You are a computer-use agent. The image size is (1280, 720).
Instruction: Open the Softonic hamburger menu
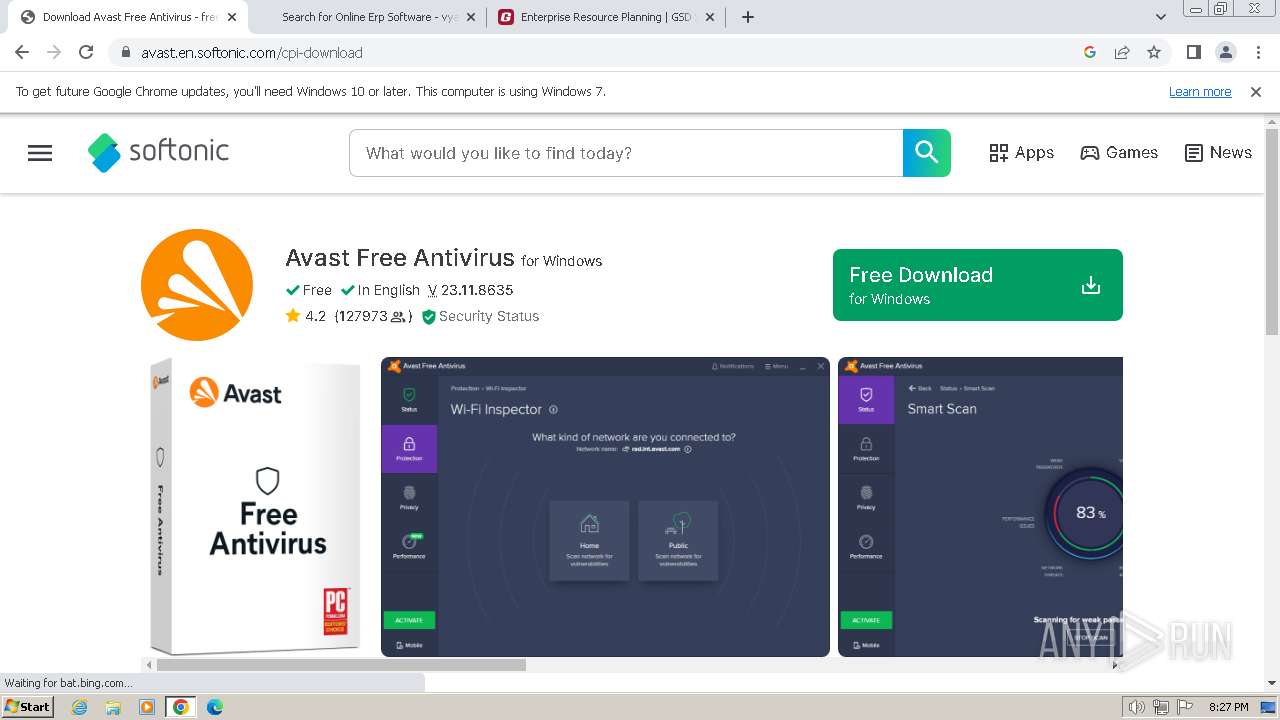(x=40, y=153)
